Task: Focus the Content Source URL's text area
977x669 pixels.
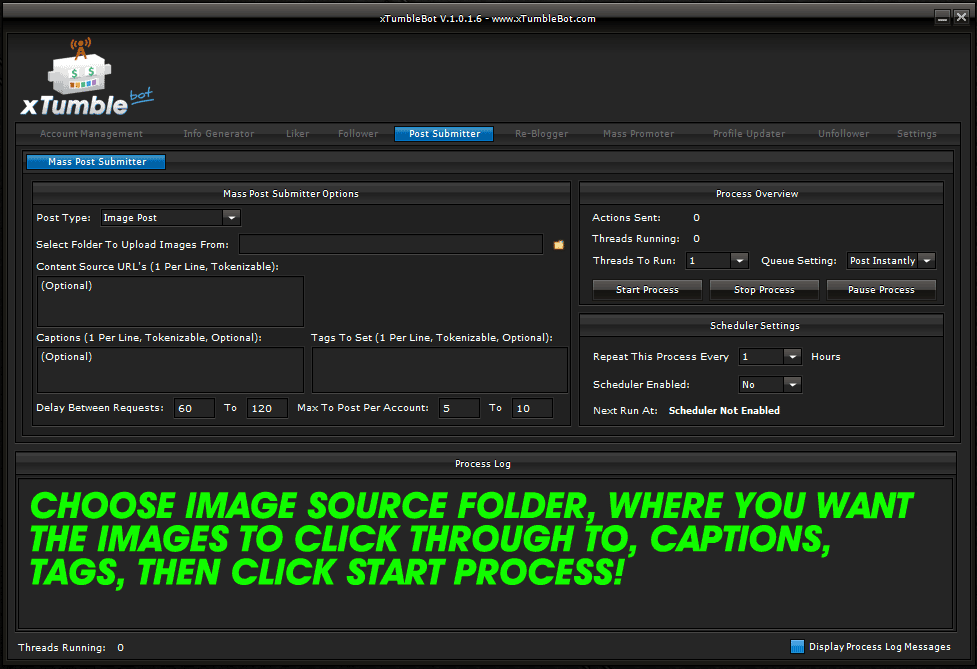Action: tap(170, 301)
